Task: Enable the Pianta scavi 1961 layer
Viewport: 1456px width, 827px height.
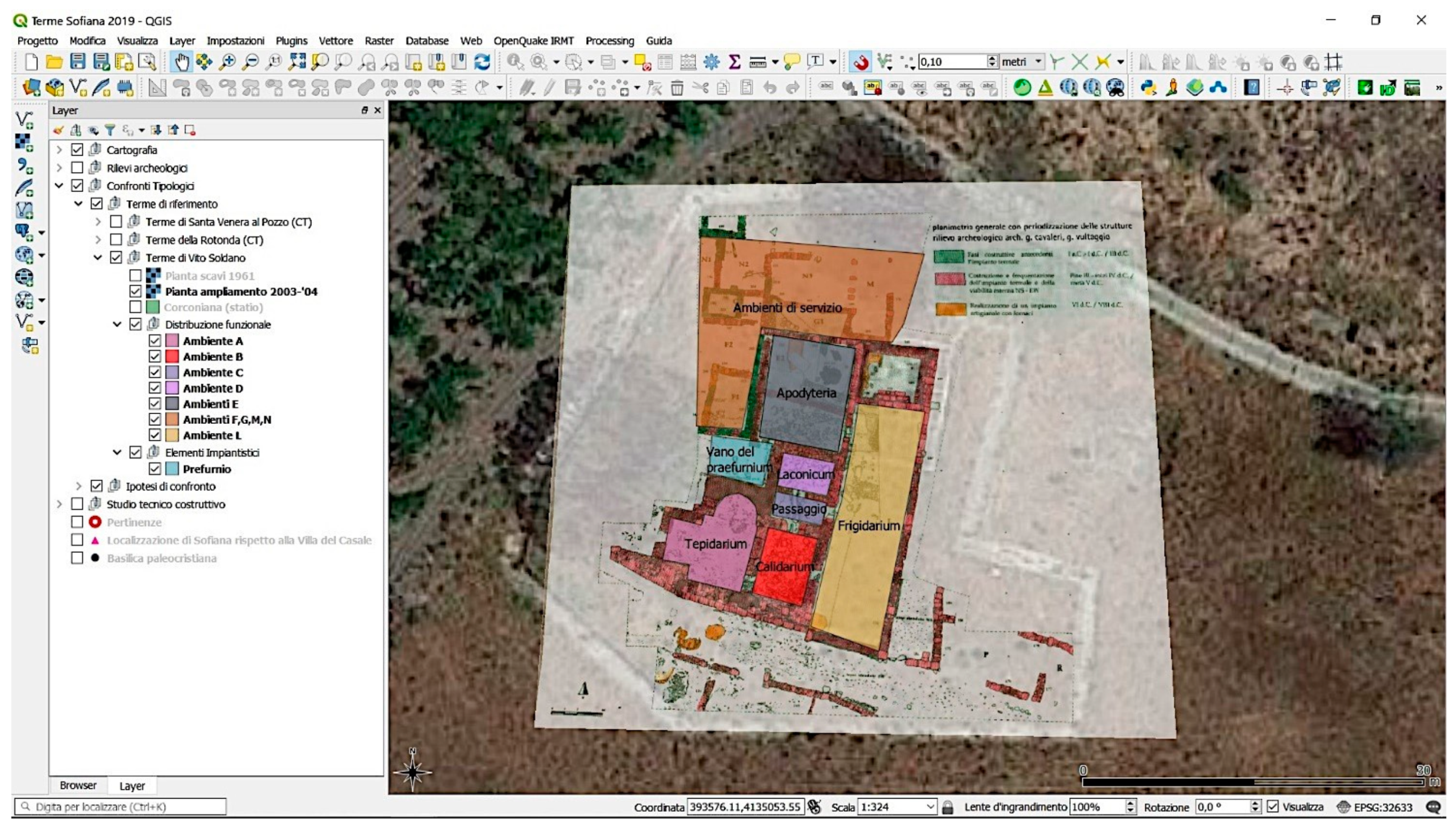Action: (135, 276)
